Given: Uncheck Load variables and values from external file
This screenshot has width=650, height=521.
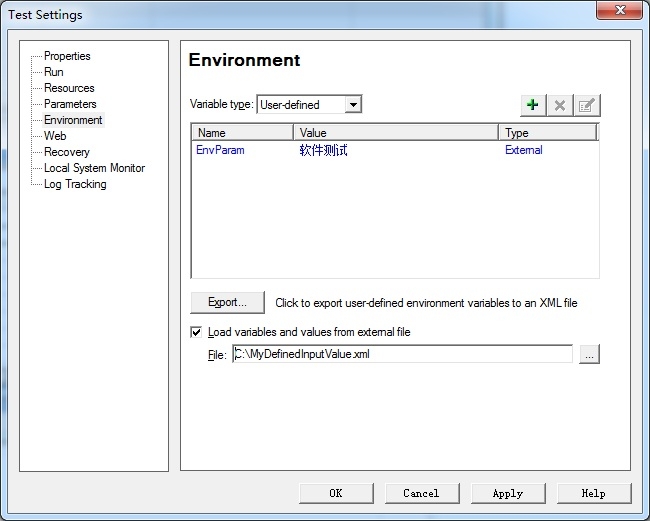Looking at the screenshot, I should click(196, 332).
